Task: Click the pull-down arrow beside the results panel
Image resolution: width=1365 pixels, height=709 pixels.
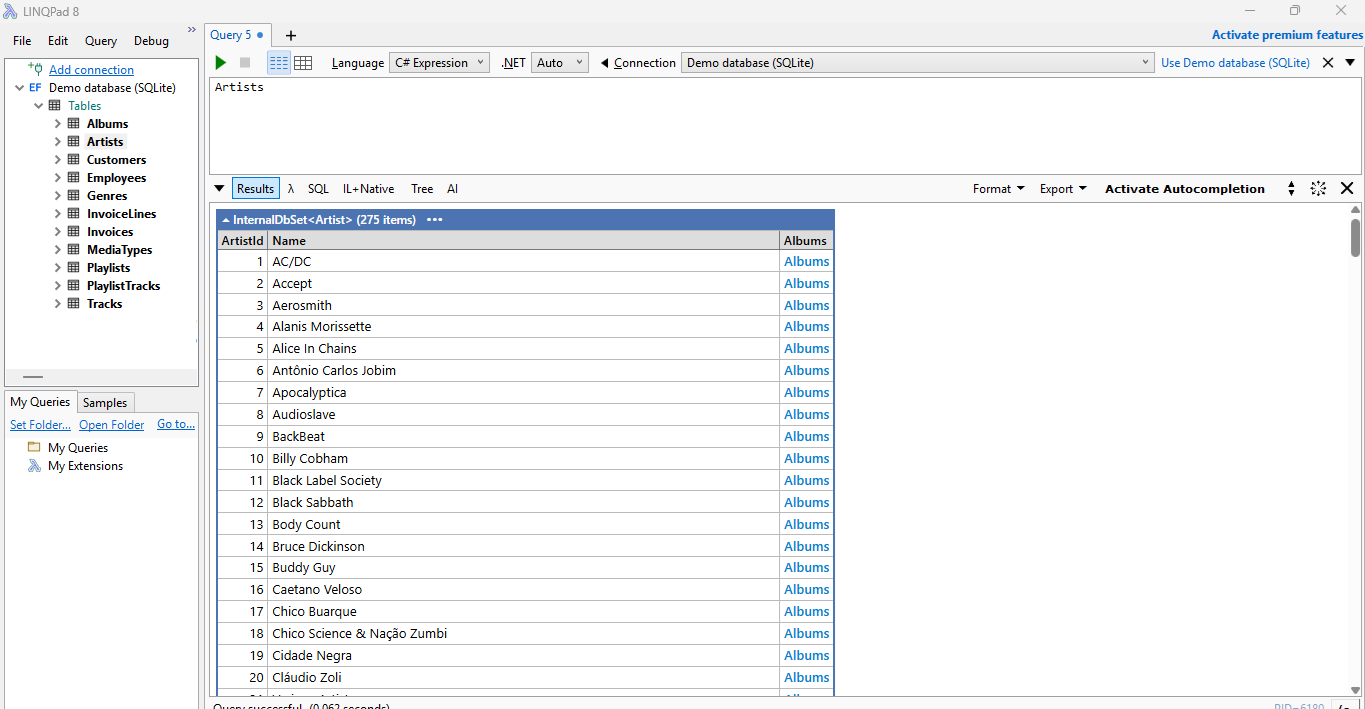Action: pos(218,188)
